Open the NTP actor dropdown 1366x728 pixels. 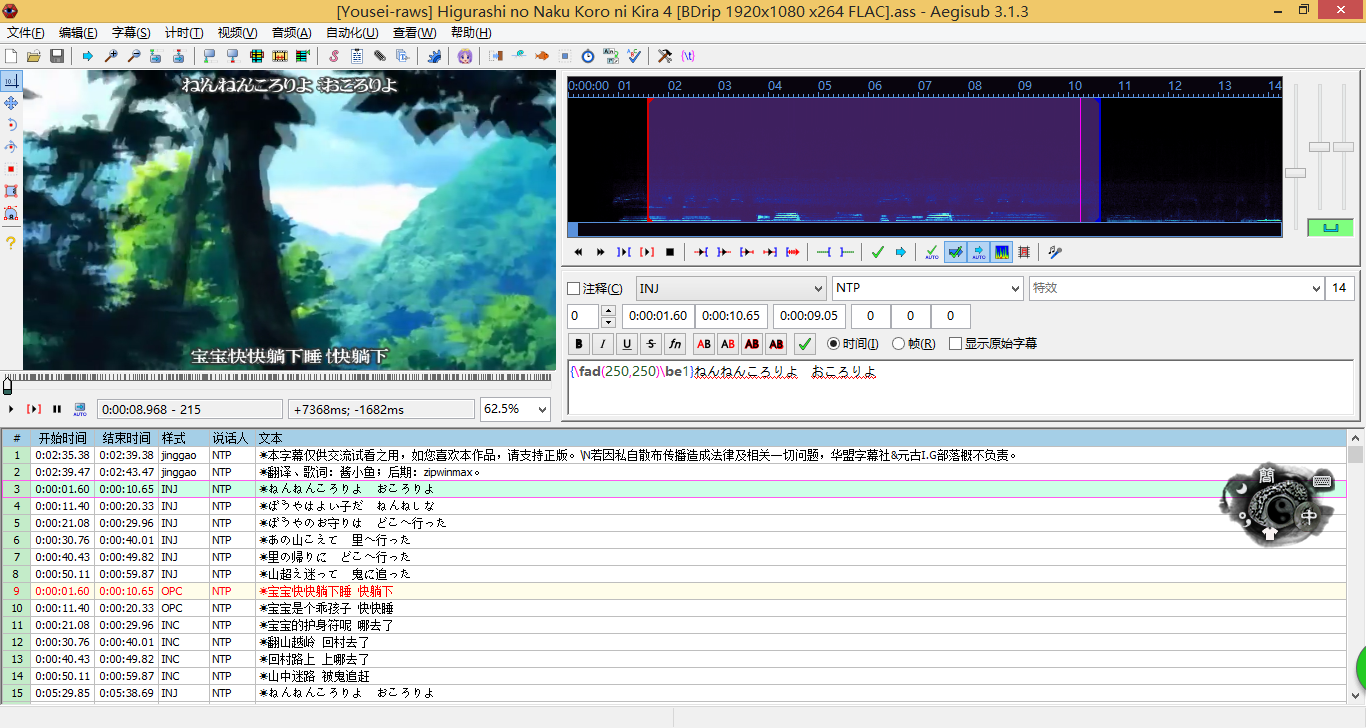click(928, 288)
